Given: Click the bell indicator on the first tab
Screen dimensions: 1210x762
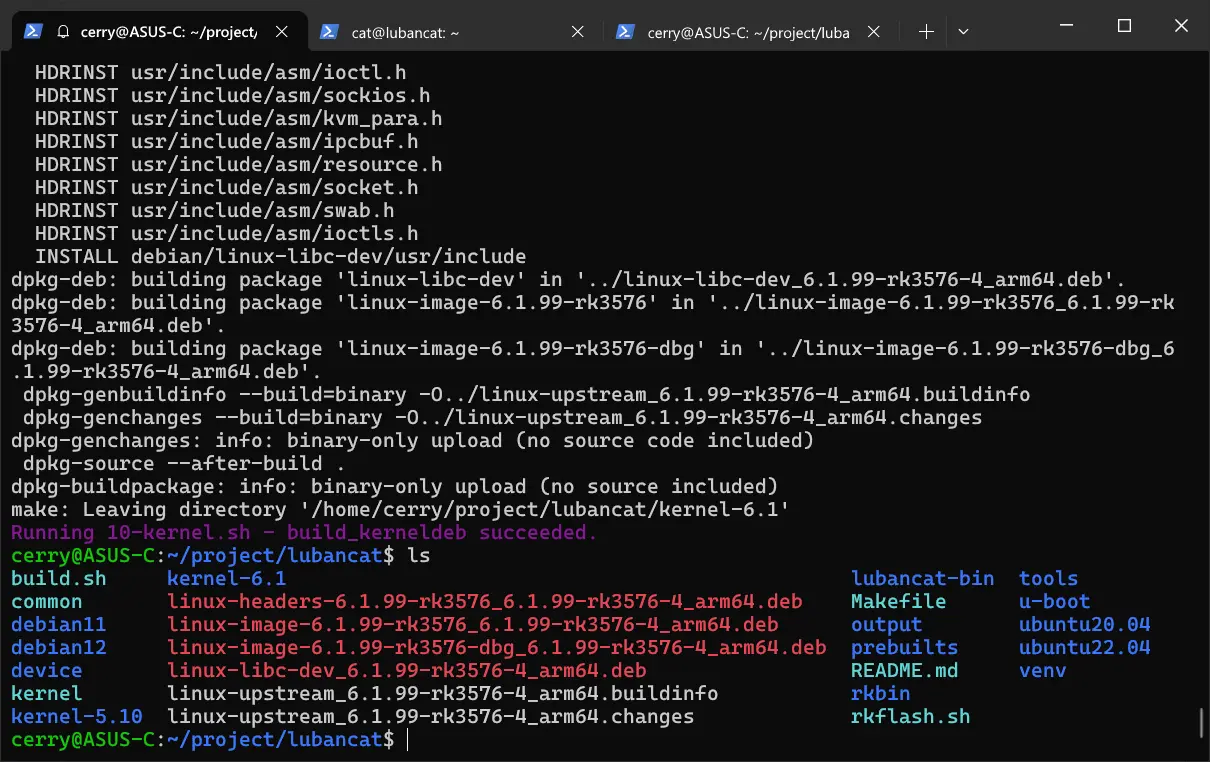Looking at the screenshot, I should [63, 32].
